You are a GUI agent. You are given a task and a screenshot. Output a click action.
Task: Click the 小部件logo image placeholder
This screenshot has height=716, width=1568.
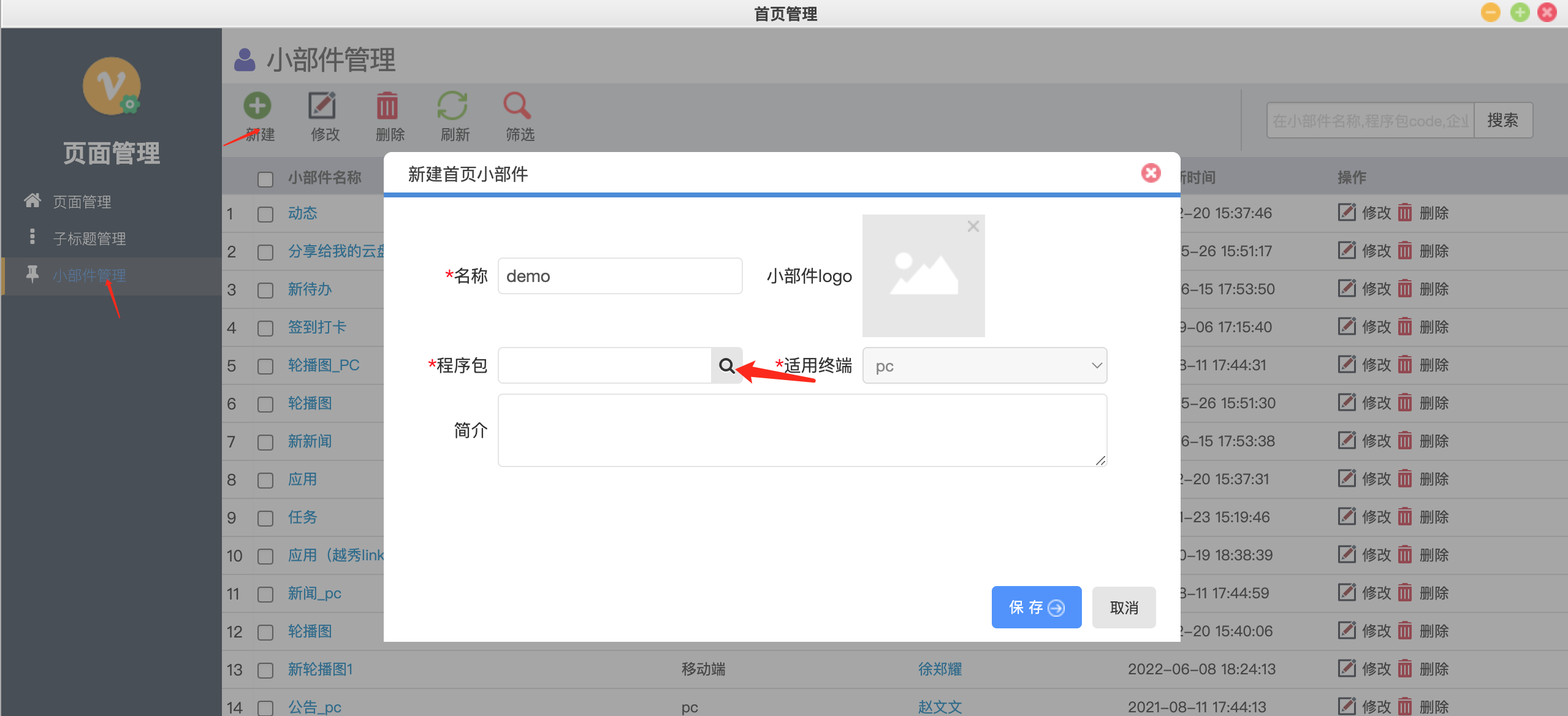pyautogui.click(x=923, y=276)
